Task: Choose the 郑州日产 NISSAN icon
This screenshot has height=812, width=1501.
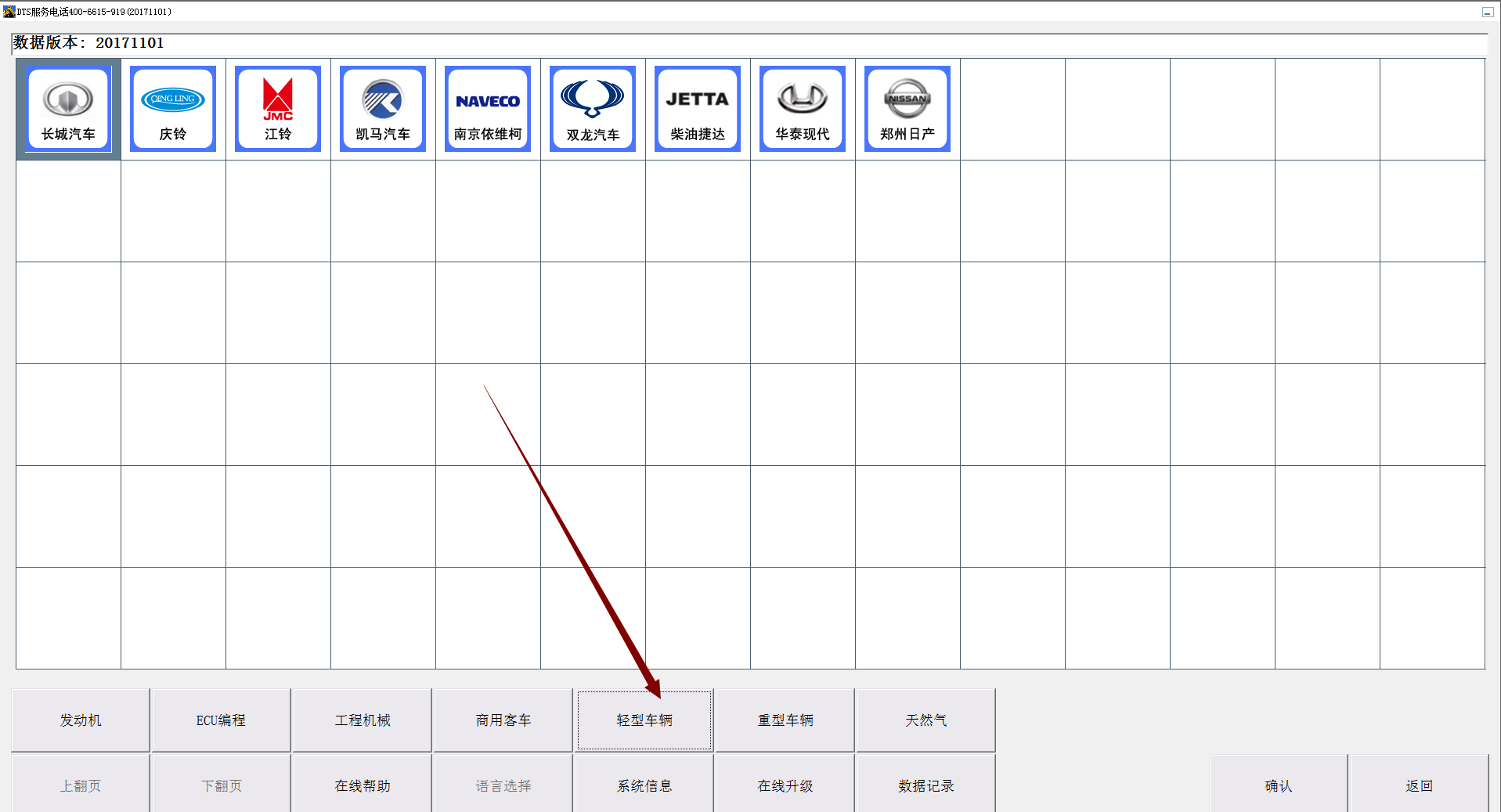Action: click(907, 109)
